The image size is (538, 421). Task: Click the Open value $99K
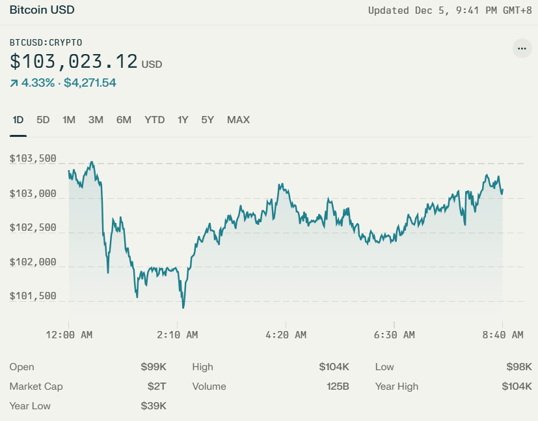pos(153,367)
